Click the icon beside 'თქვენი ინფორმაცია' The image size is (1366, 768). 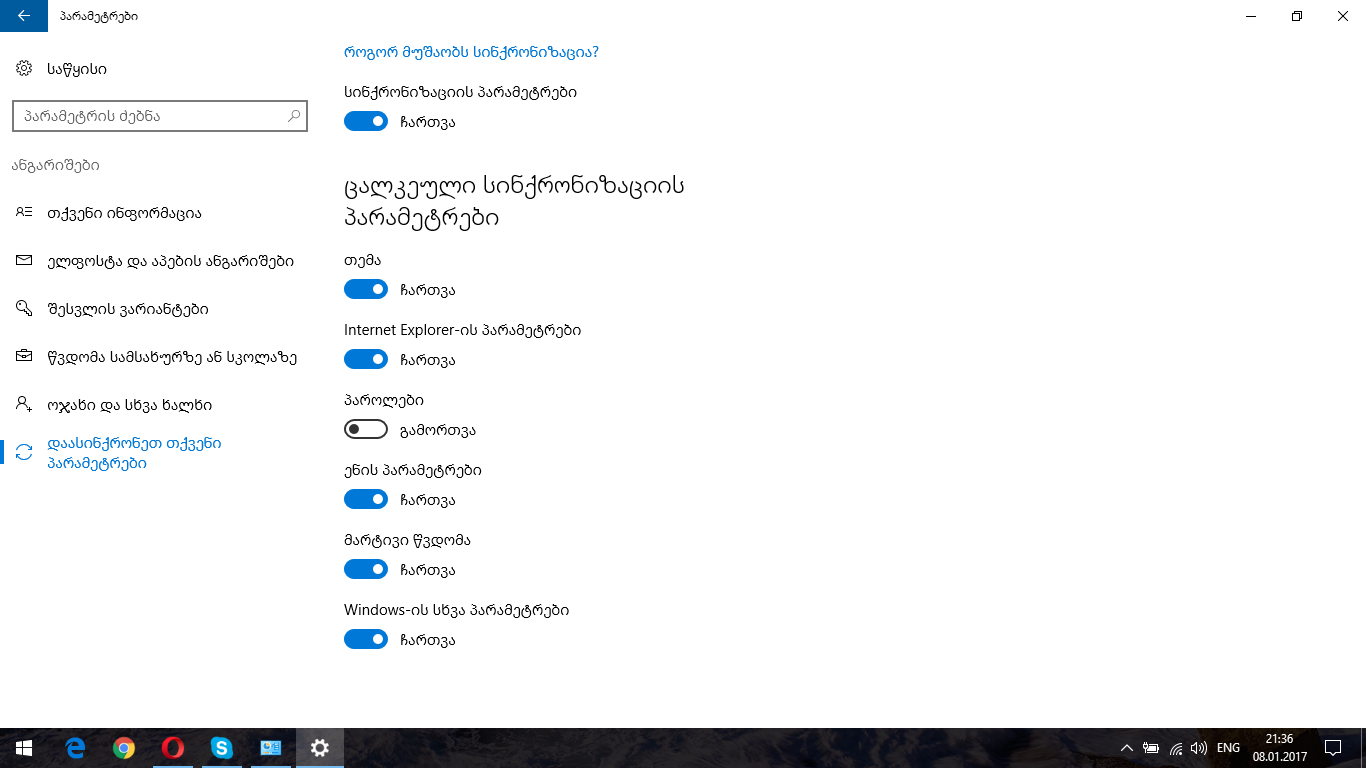click(24, 213)
